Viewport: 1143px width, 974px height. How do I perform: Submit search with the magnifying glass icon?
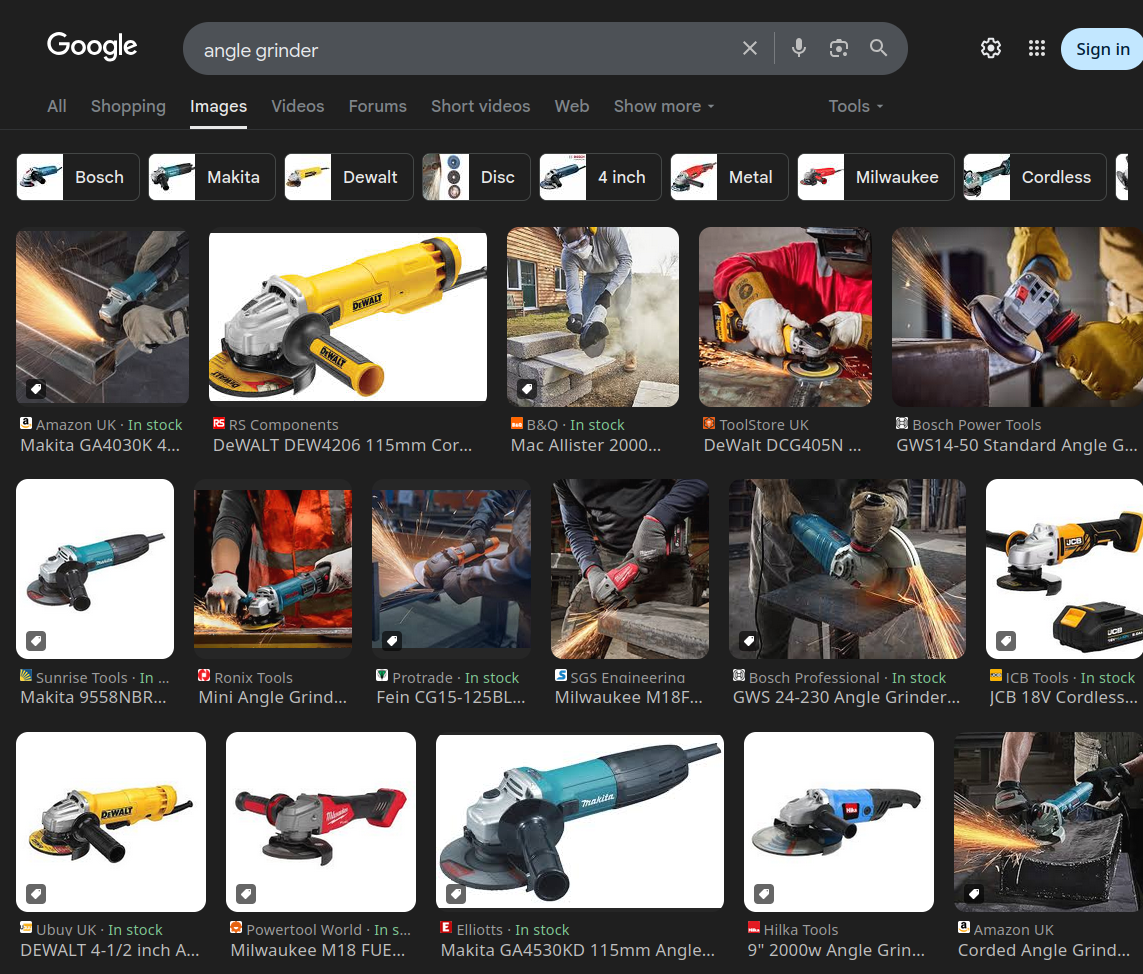878,49
